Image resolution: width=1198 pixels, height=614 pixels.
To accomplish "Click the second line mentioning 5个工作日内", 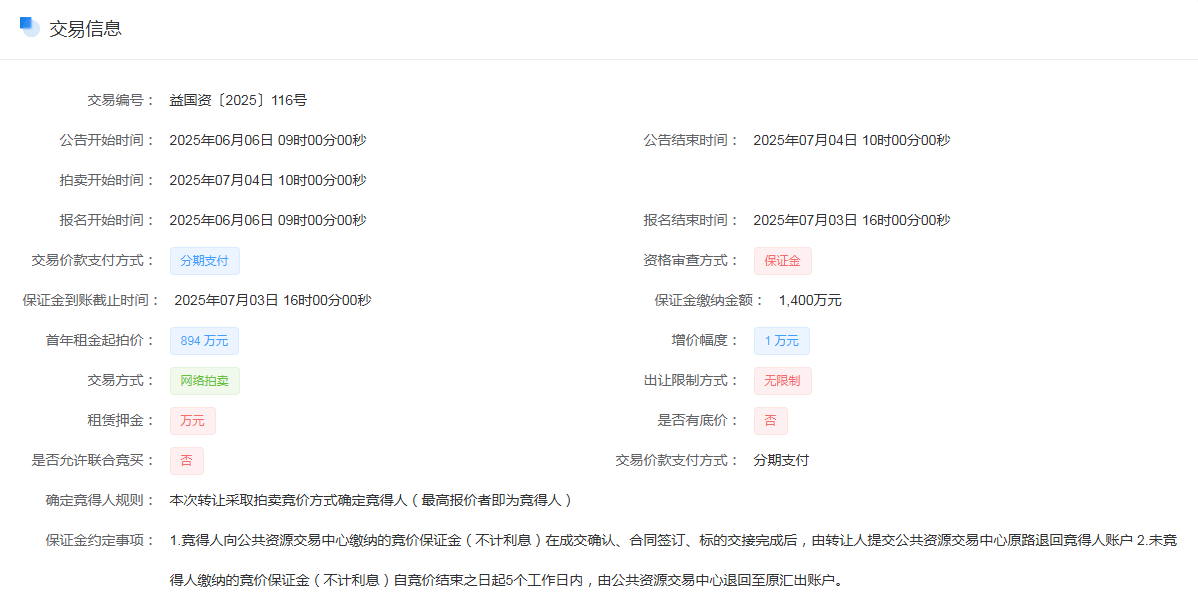I will [x=508, y=580].
